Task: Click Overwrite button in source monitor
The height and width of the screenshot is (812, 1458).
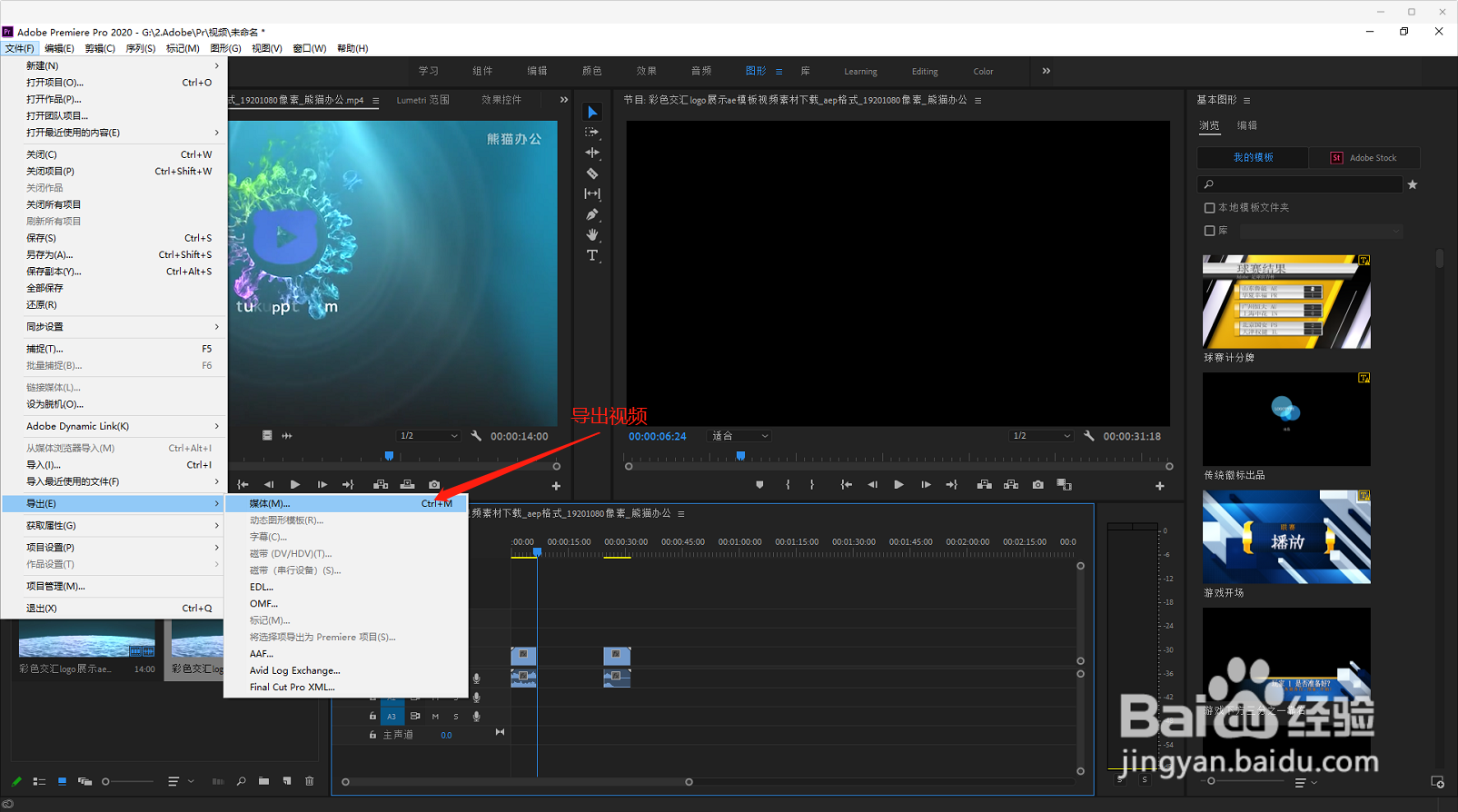Action: 407,485
